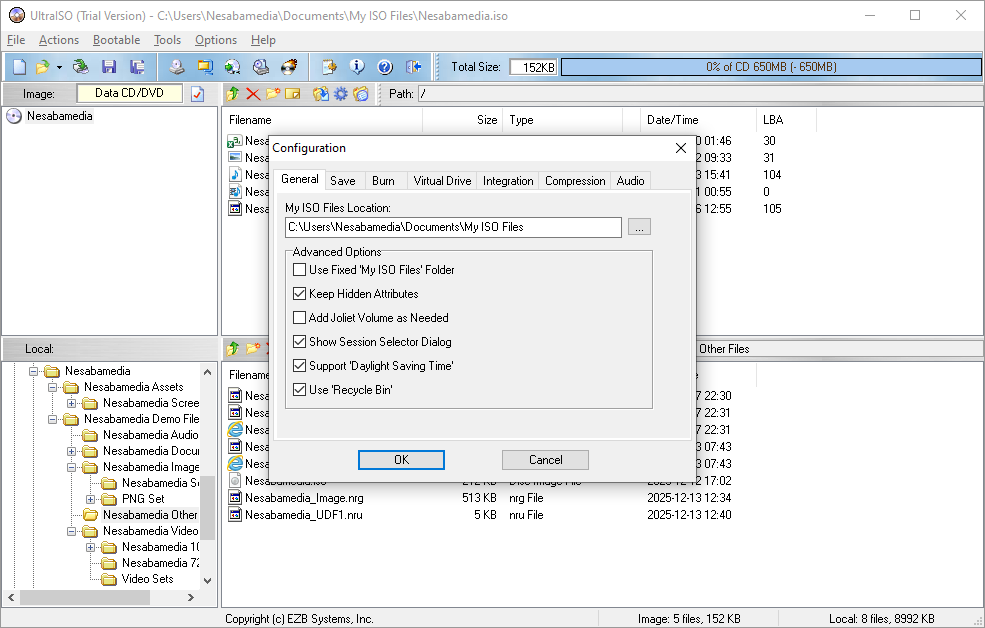Disable the Use 'Recycle Bin' checkbox
This screenshot has width=985, height=628.
(300, 390)
